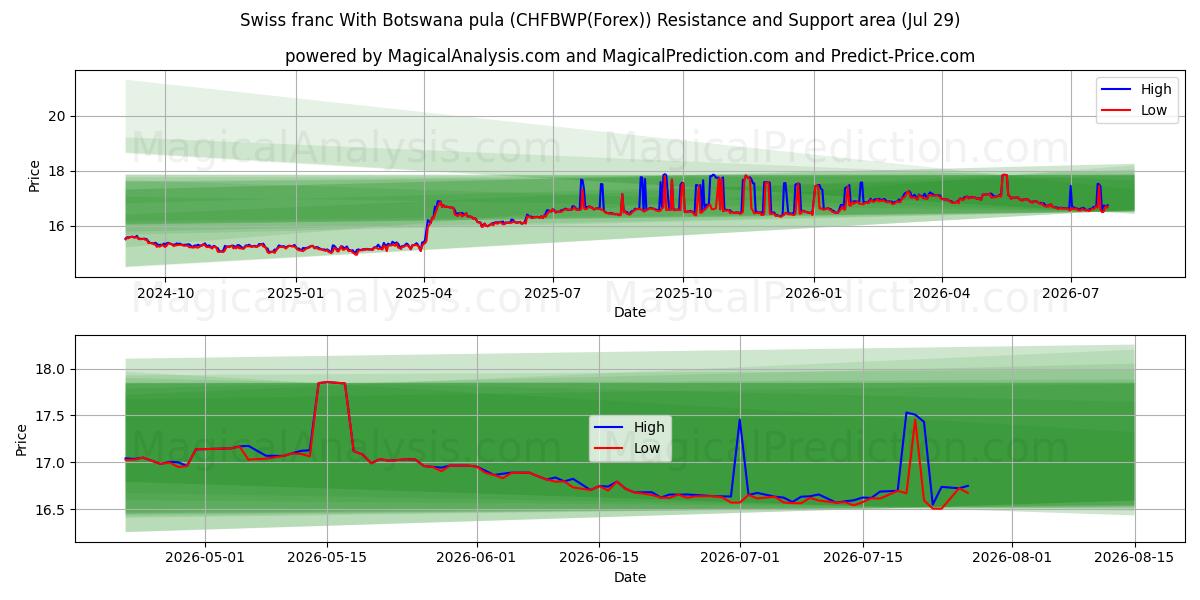Image resolution: width=1200 pixels, height=600 pixels.
Task: Click the '2026-06-15' tick label
Action: (598, 558)
